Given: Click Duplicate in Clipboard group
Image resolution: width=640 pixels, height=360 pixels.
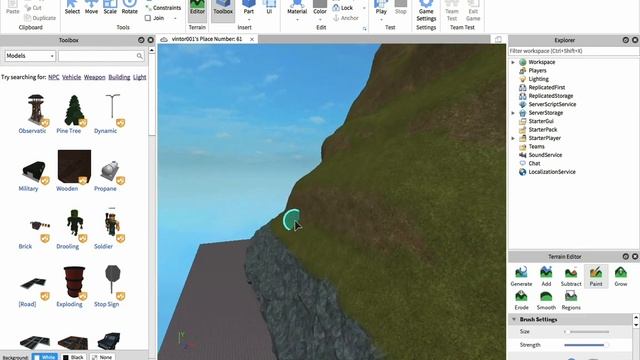Looking at the screenshot, I should [40, 18].
